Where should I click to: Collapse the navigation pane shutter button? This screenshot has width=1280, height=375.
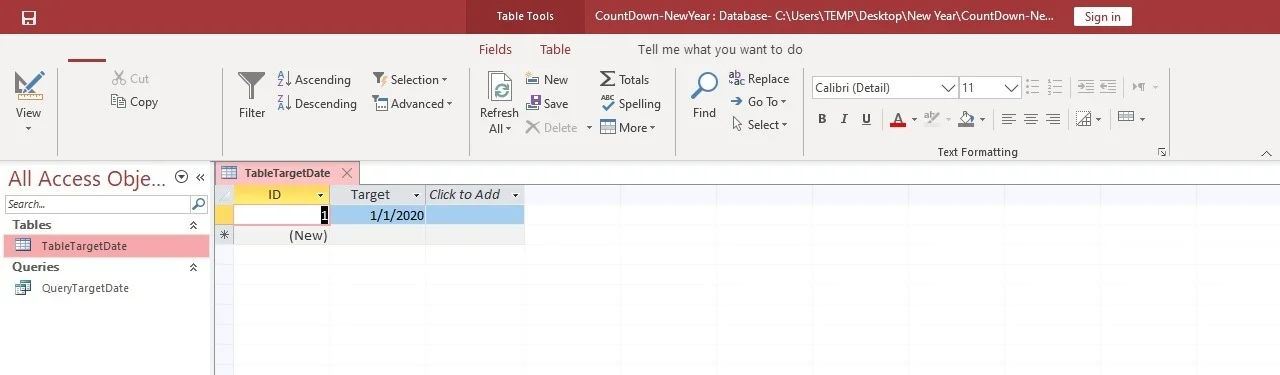tap(200, 177)
